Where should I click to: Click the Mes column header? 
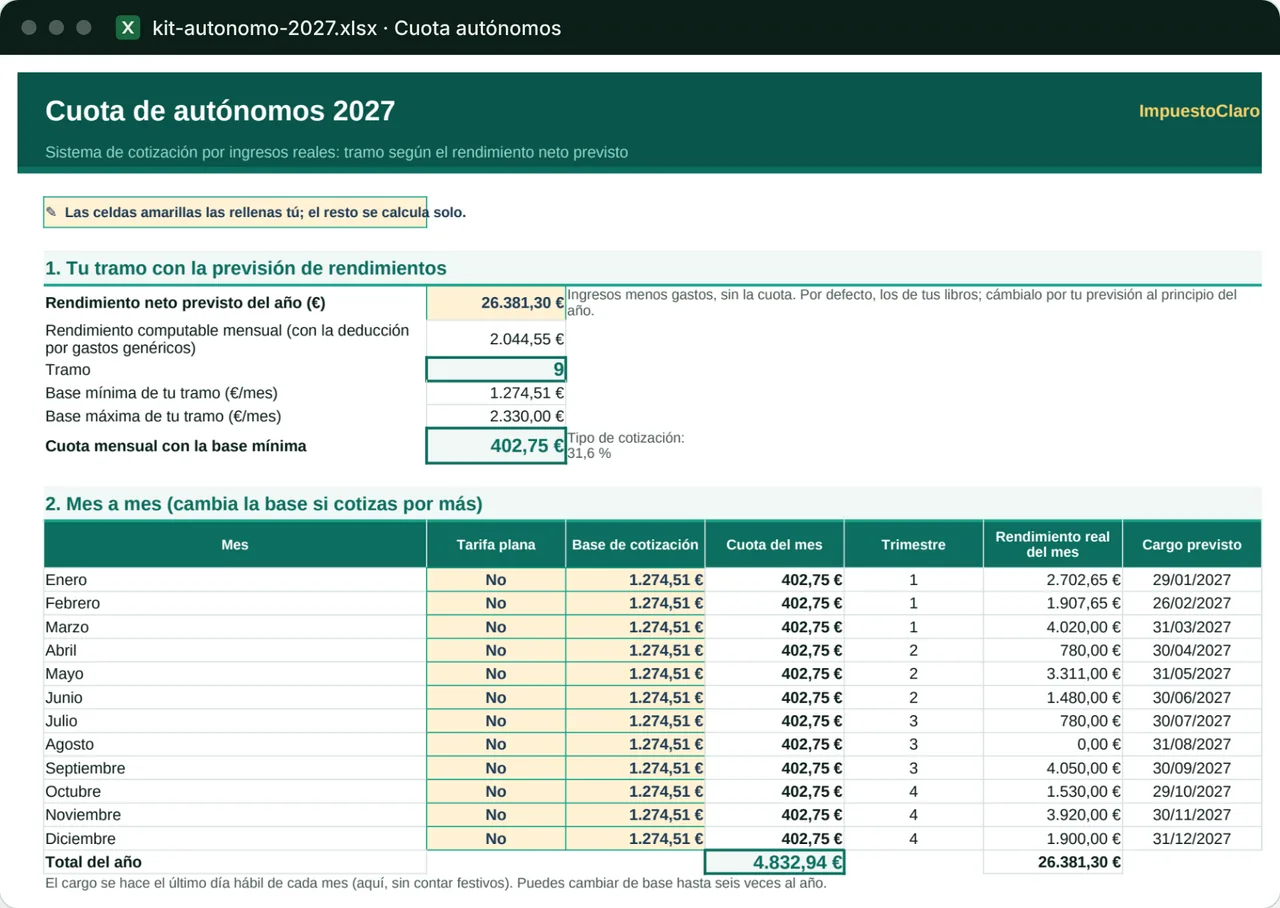[235, 545]
